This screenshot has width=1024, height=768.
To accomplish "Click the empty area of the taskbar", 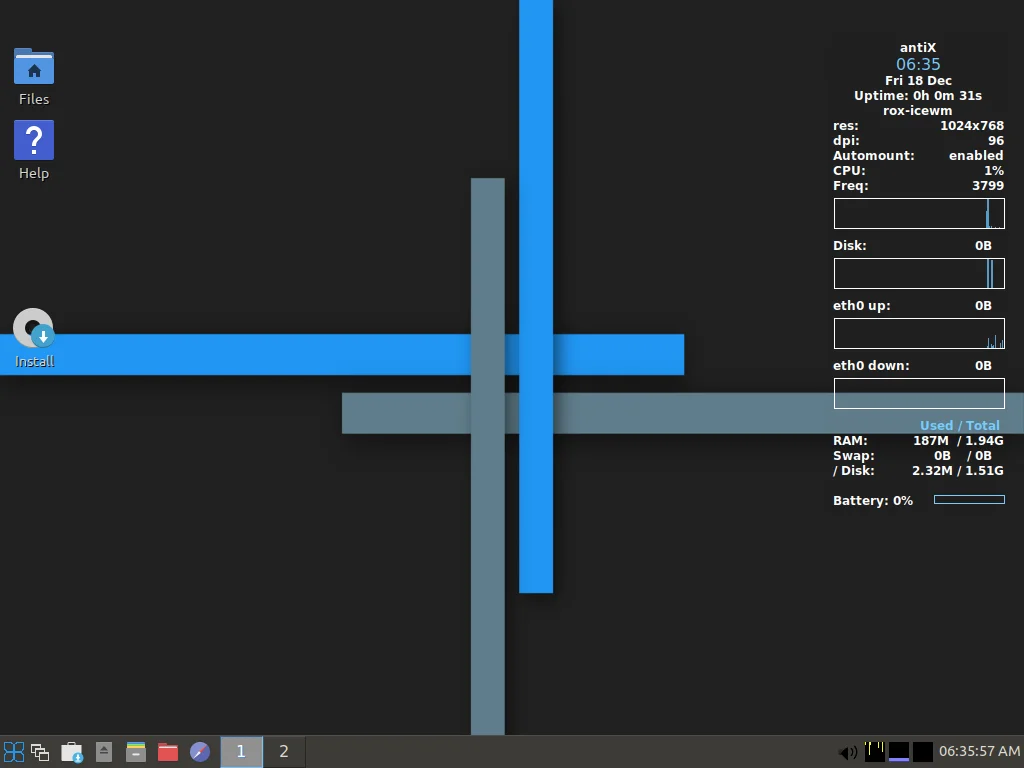I will click(x=560, y=752).
